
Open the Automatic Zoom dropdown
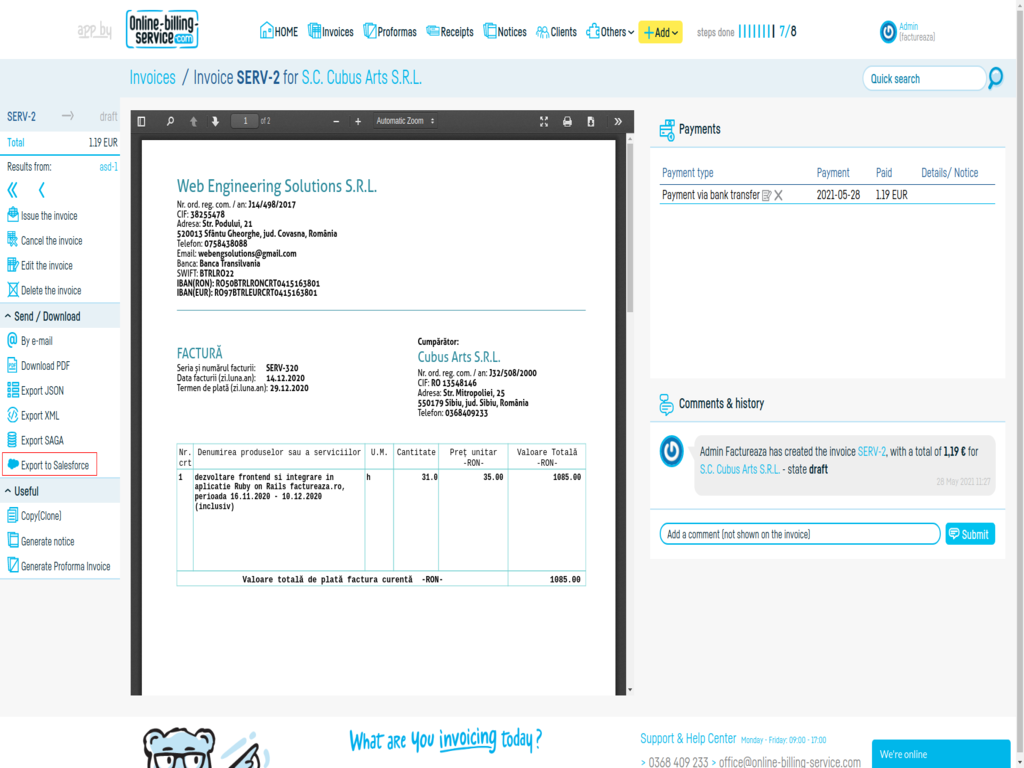tap(405, 121)
